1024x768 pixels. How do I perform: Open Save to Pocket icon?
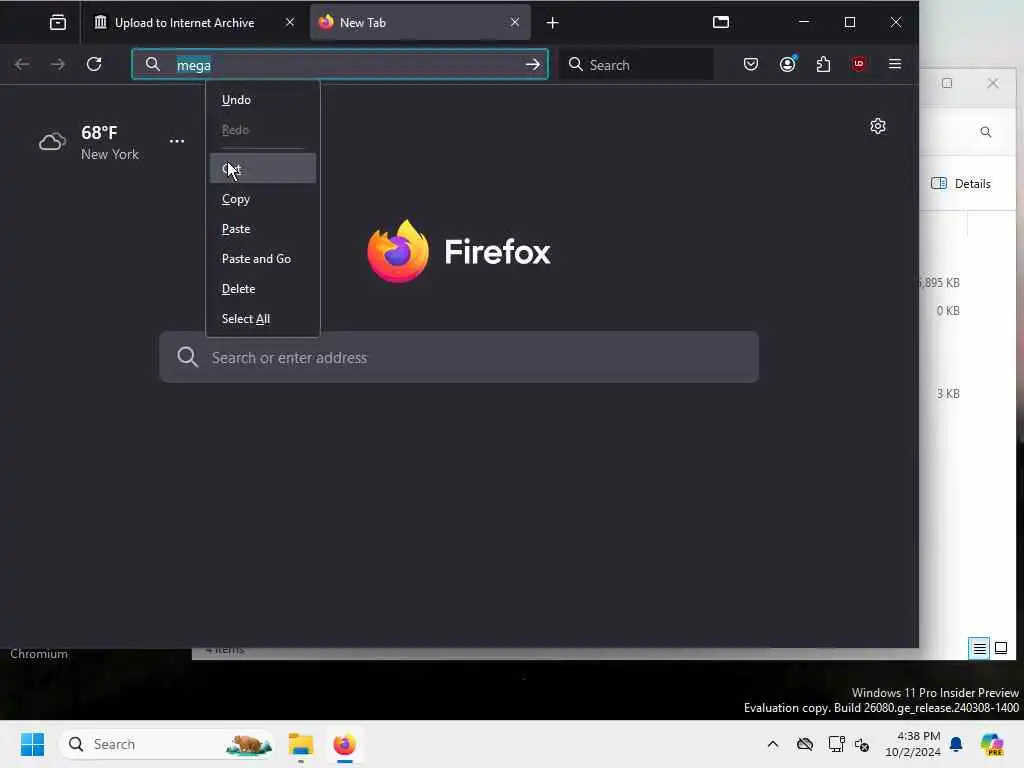coord(751,64)
